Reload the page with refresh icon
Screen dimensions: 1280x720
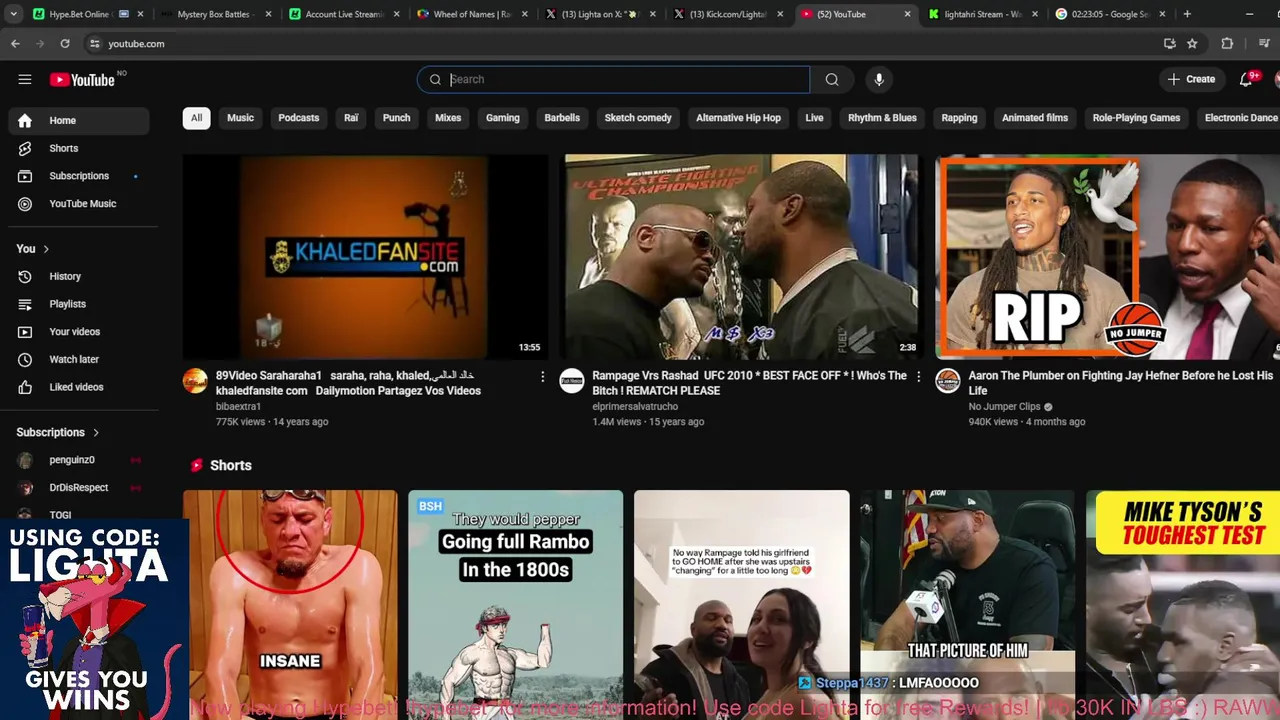coord(65,44)
